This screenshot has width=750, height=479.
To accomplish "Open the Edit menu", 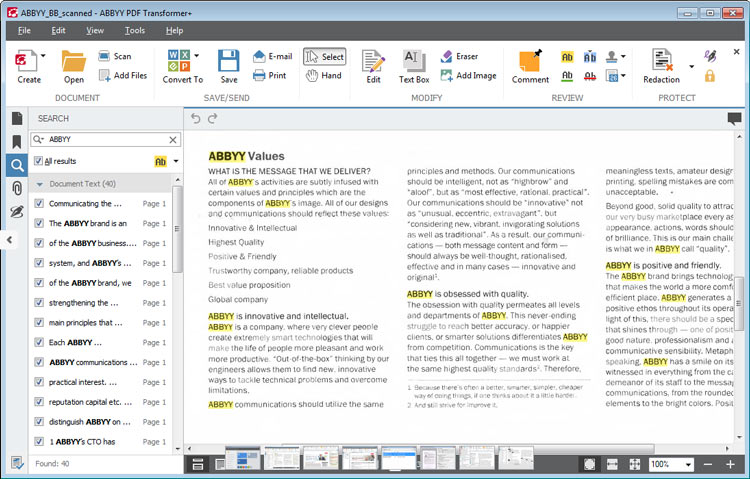I will [x=58, y=31].
